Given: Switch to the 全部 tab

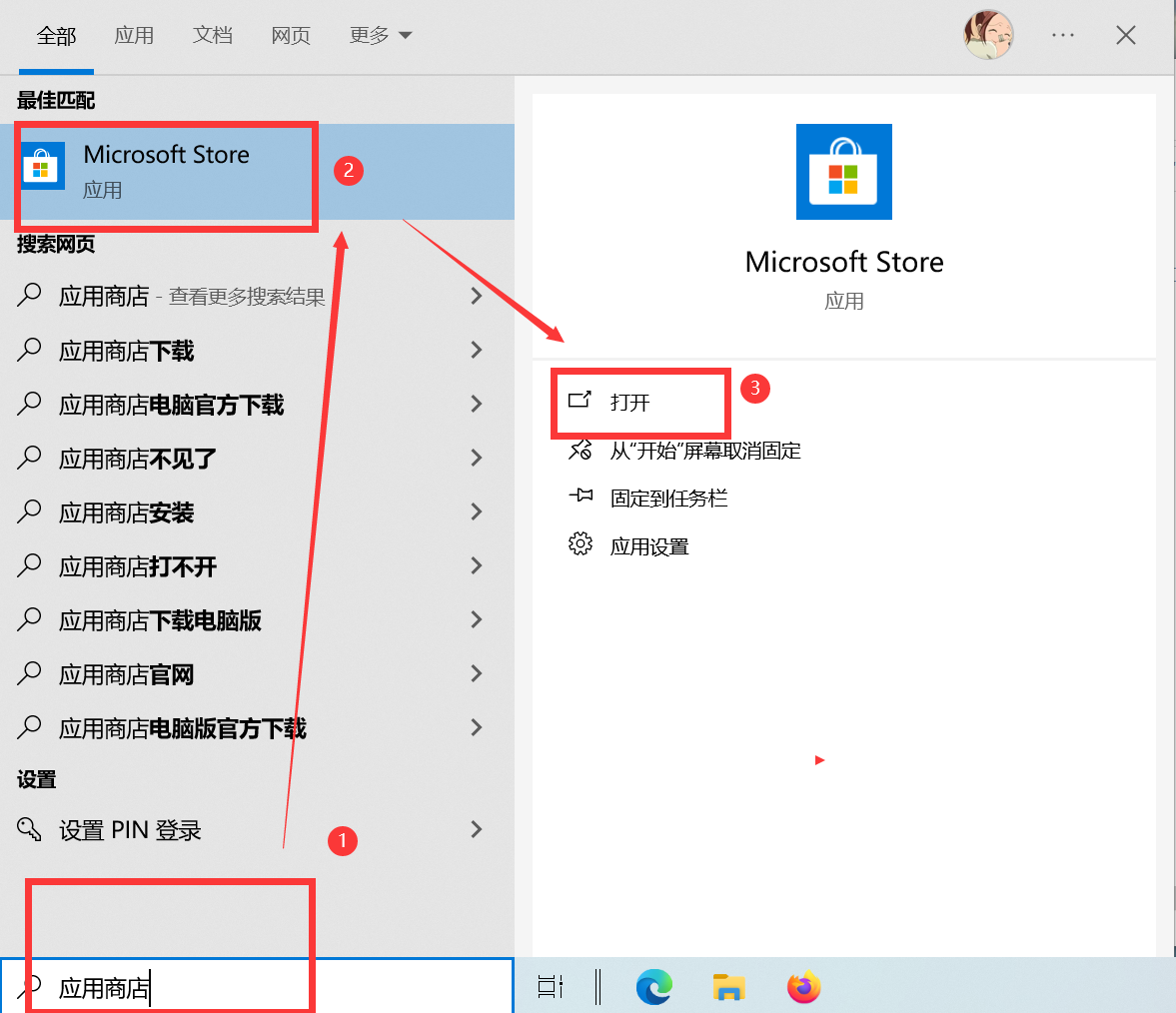Looking at the screenshot, I should 56,36.
